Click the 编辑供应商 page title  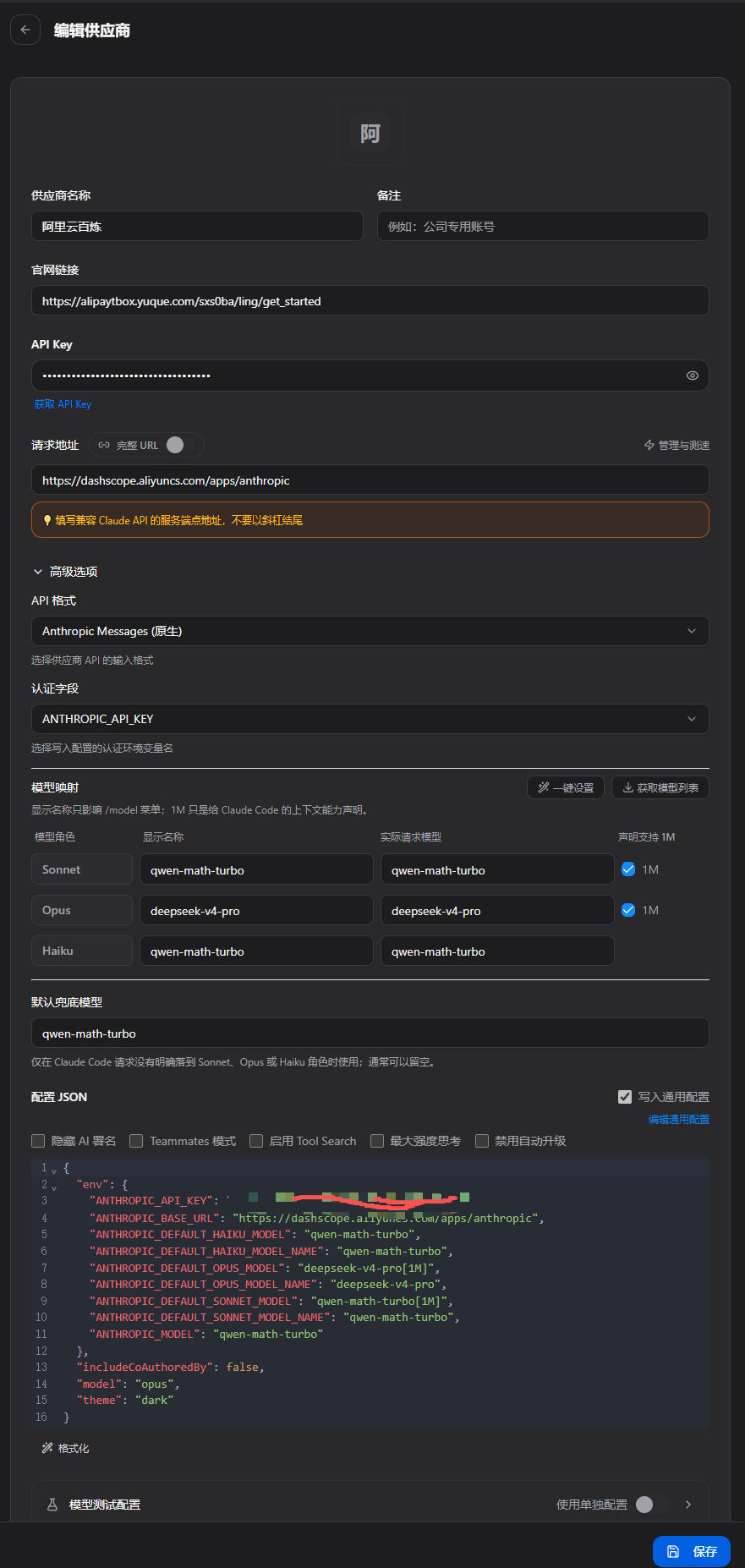click(x=92, y=30)
